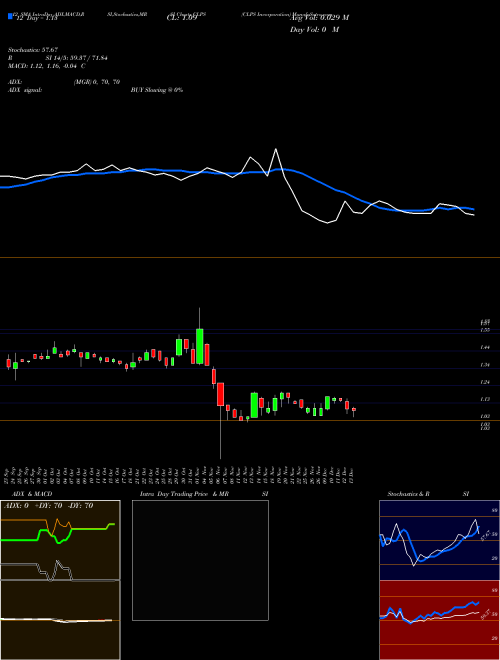
Task: Select the "12 Day = 1.13" label
Action: (35, 18)
